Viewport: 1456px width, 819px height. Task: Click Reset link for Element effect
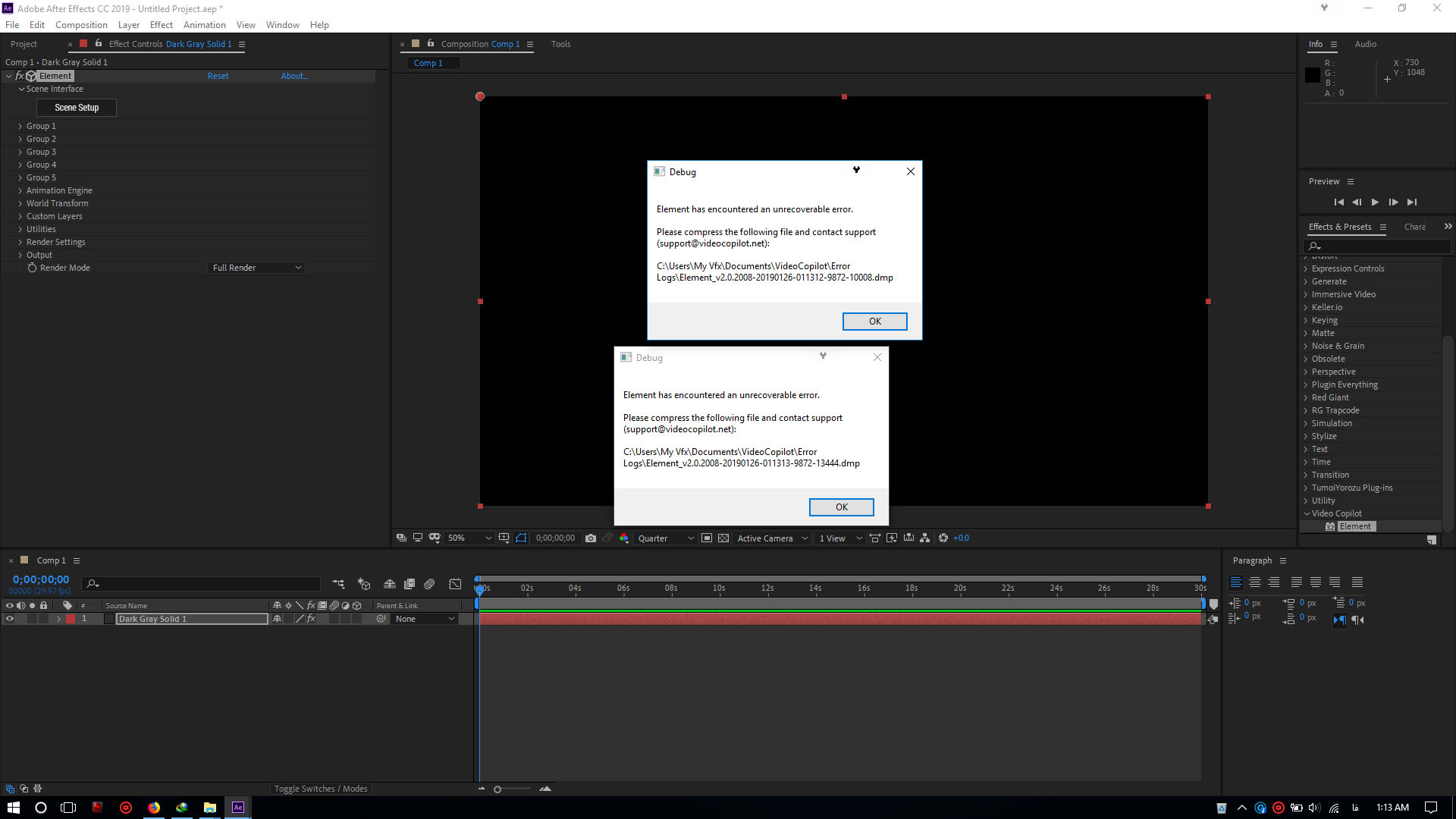218,77
